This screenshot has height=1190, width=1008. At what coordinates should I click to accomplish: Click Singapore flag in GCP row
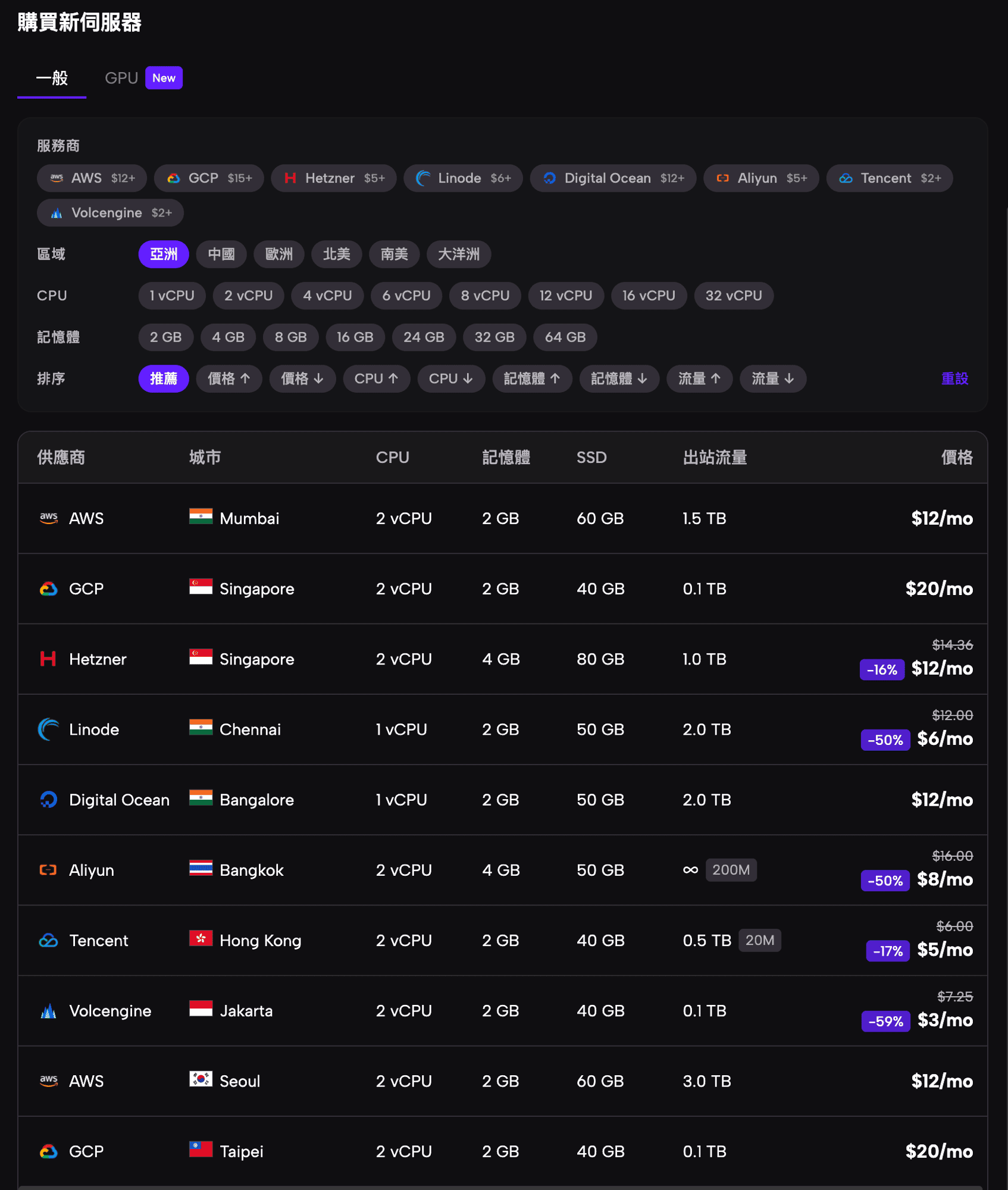pyautogui.click(x=201, y=587)
